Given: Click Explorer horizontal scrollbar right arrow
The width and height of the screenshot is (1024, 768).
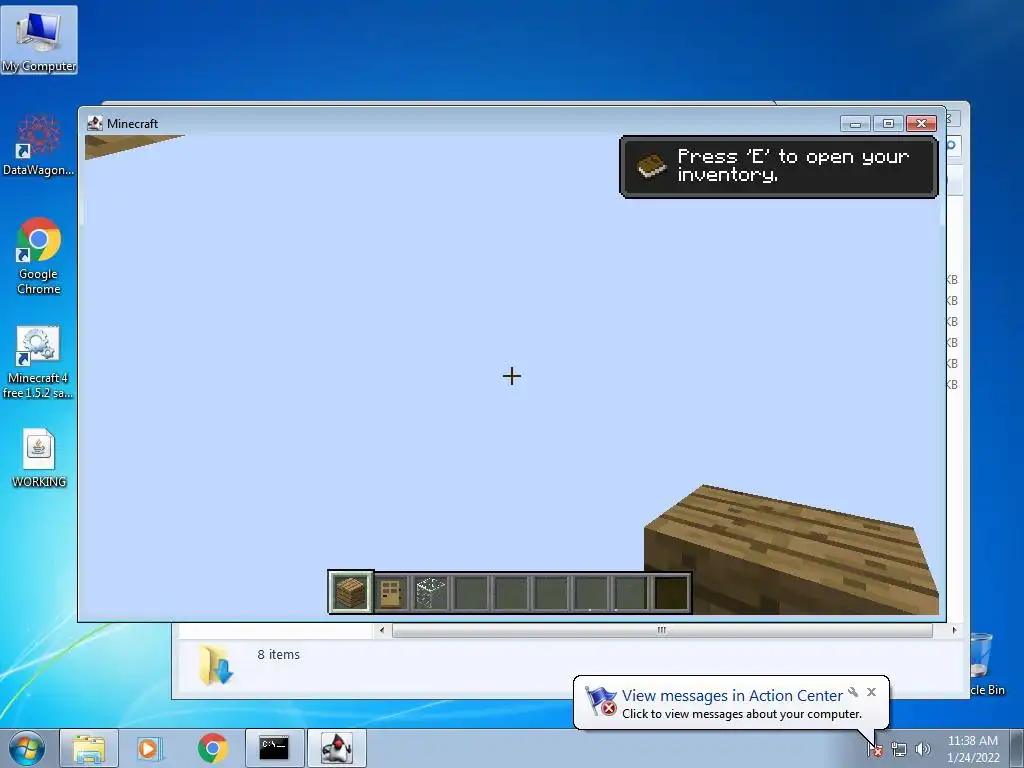Looking at the screenshot, I should click(x=954, y=630).
